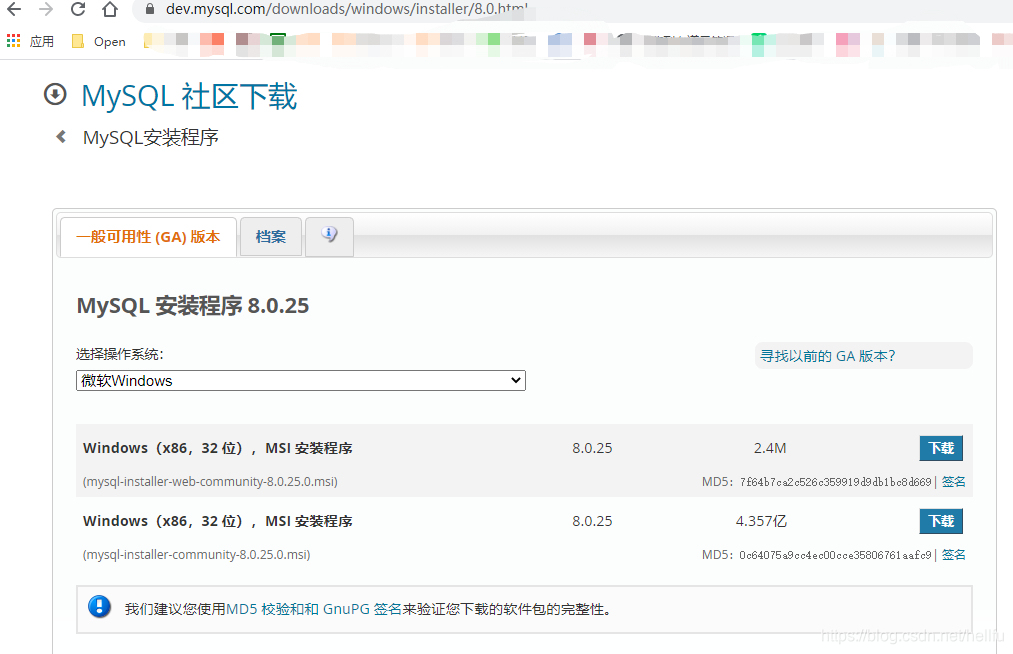
Task: Click version 8.0.25 in the 2.4M row
Action: (592, 448)
